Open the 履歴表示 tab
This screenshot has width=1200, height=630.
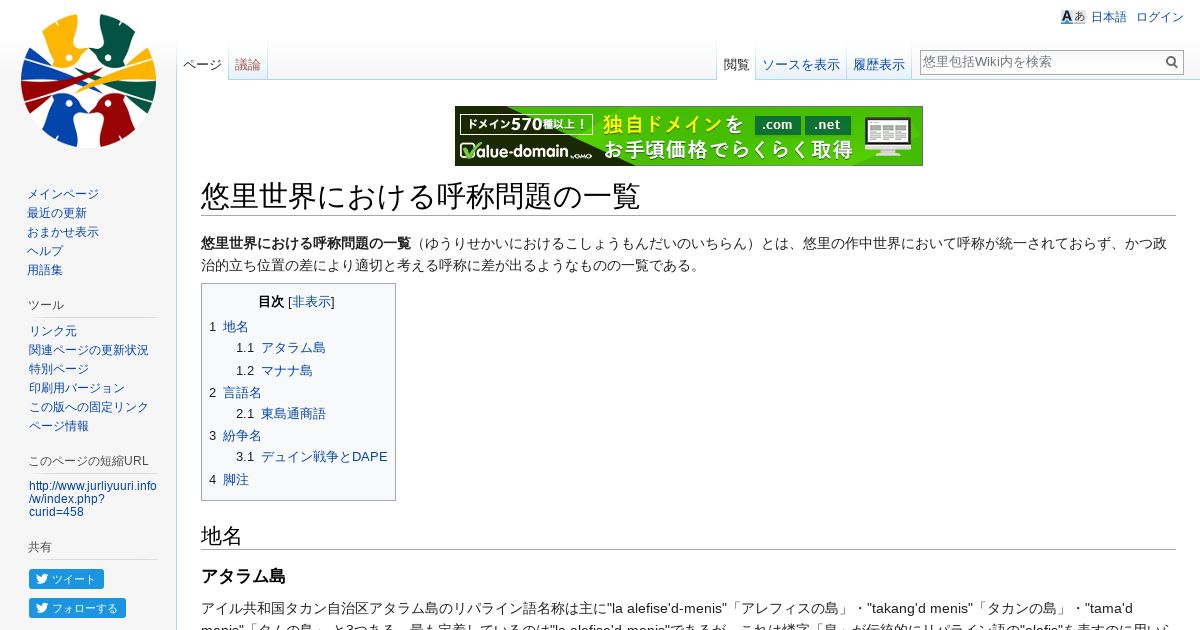(x=879, y=64)
